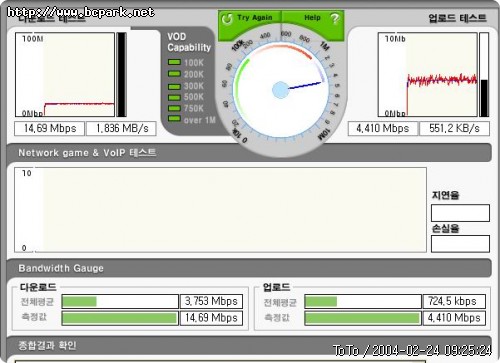The image size is (500, 363).
Task: Click the download test graph
Action: coord(65,75)
